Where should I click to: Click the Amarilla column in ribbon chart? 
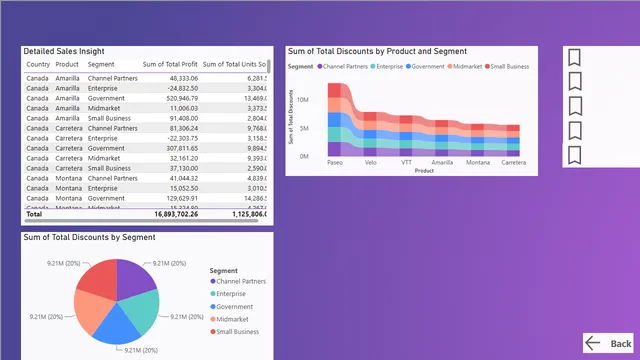(442, 138)
